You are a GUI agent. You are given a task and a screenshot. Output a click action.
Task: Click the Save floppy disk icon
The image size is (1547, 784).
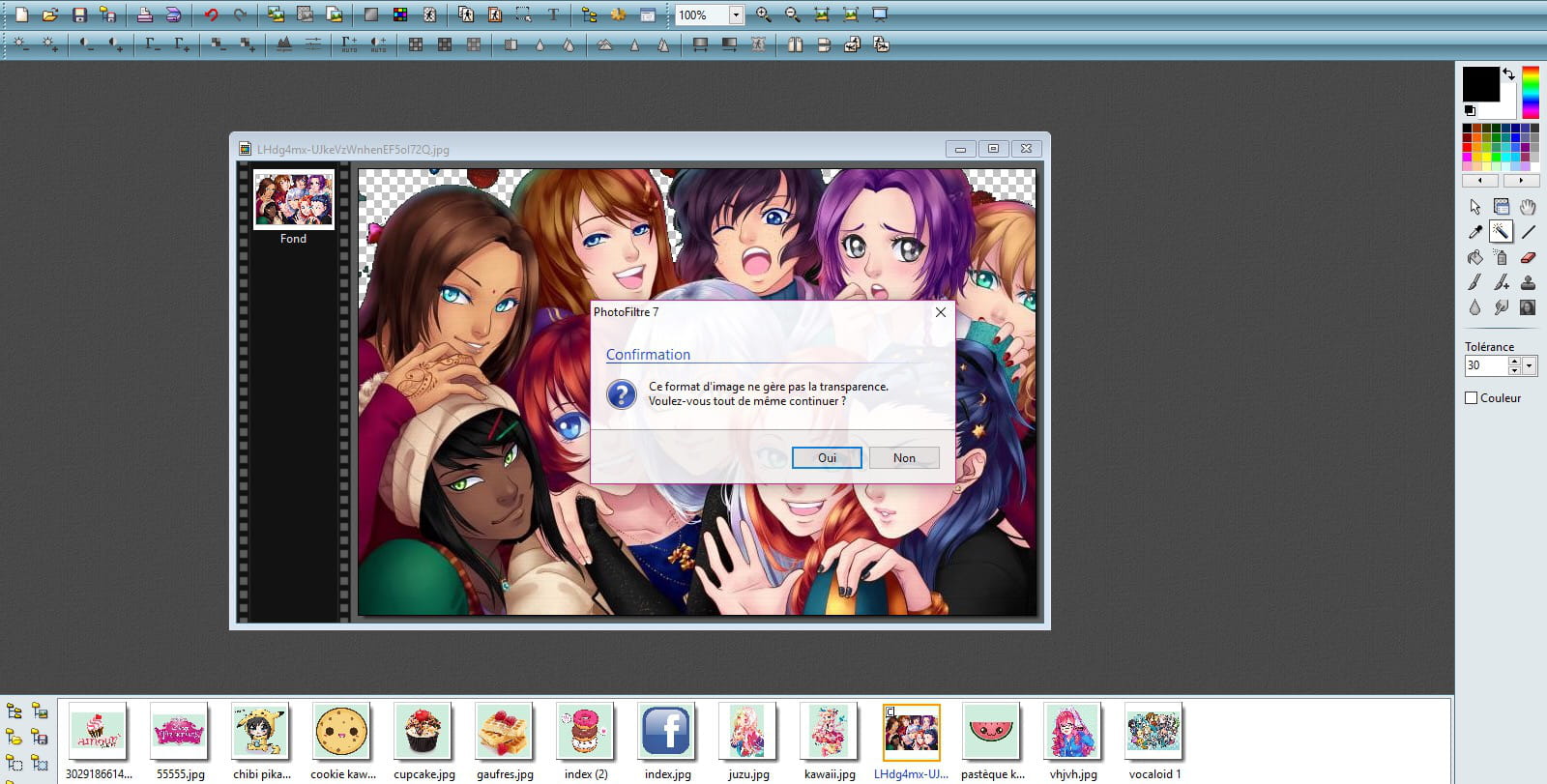(80, 15)
